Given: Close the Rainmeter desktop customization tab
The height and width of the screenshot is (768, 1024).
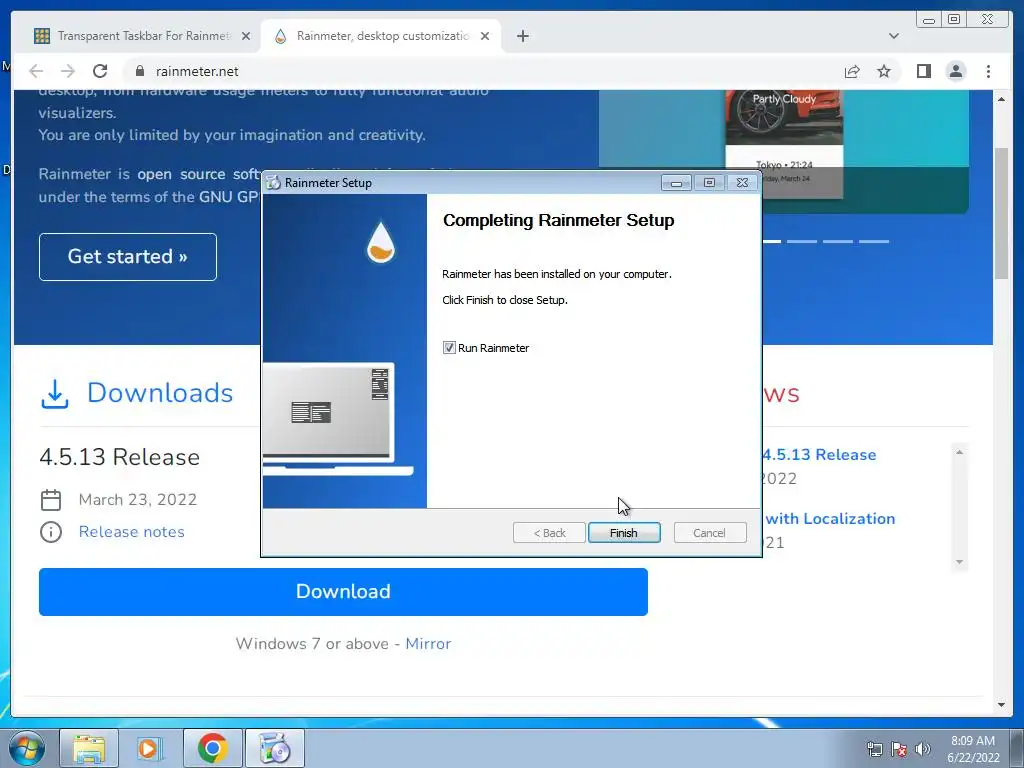Looking at the screenshot, I should [x=485, y=36].
